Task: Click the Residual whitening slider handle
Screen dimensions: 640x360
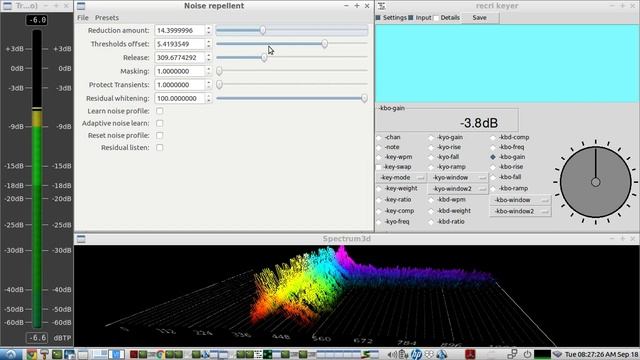Action: [364, 98]
